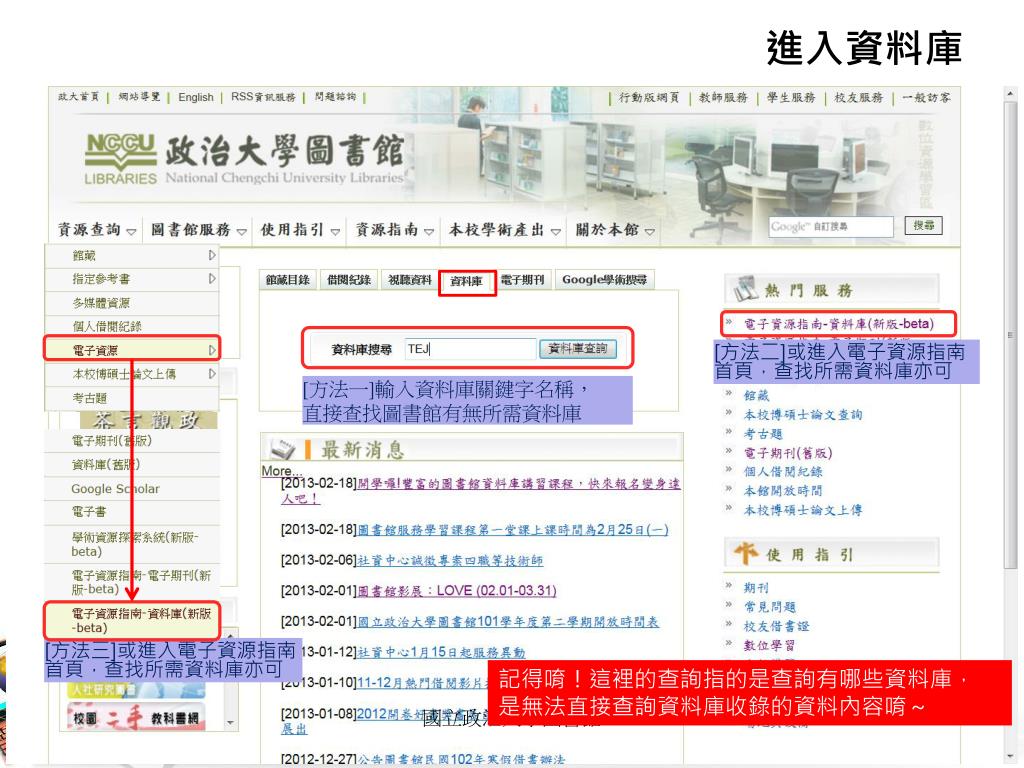Open news 社資中心1月15日起服務異動
This screenshot has width=1024, height=768.
click(441, 652)
